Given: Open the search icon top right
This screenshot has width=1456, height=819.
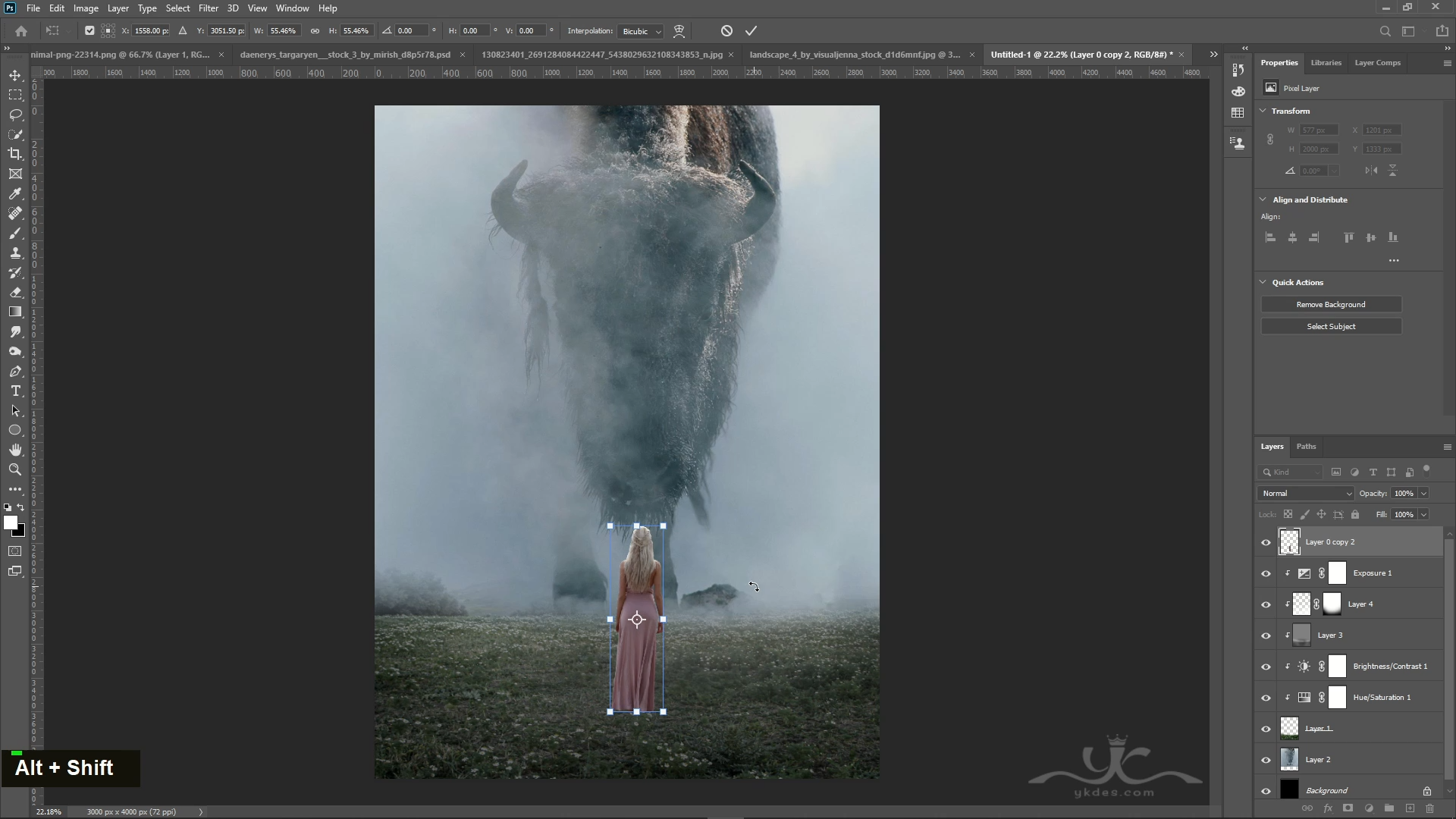Looking at the screenshot, I should pos(1385,31).
